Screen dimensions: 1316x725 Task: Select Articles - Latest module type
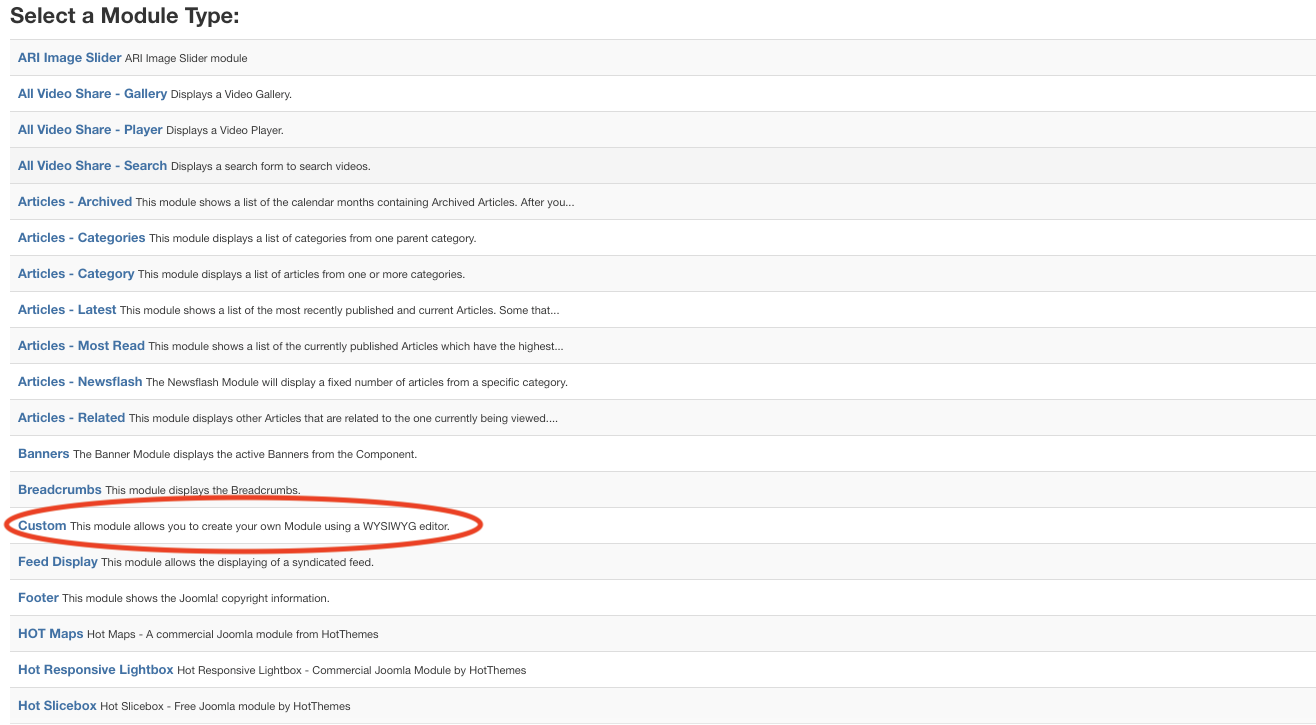point(67,310)
